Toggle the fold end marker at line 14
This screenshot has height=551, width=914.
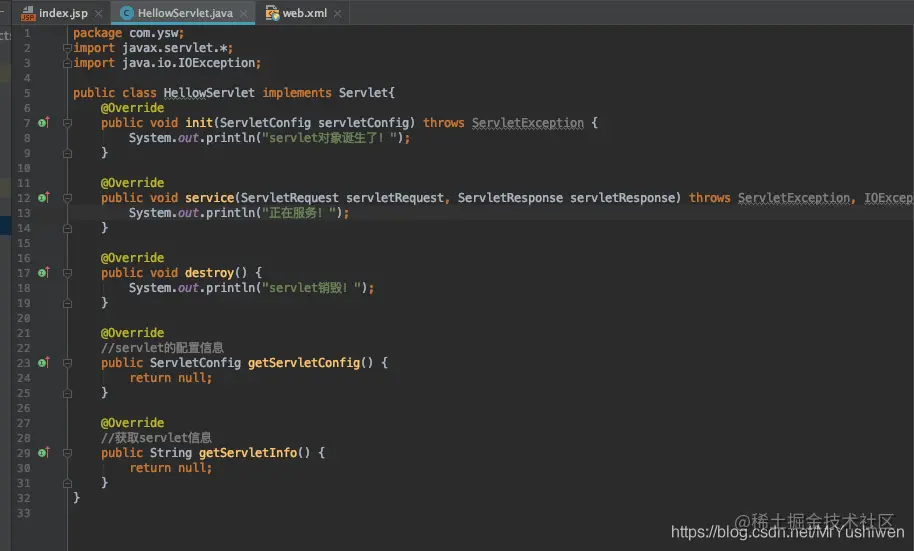67,229
